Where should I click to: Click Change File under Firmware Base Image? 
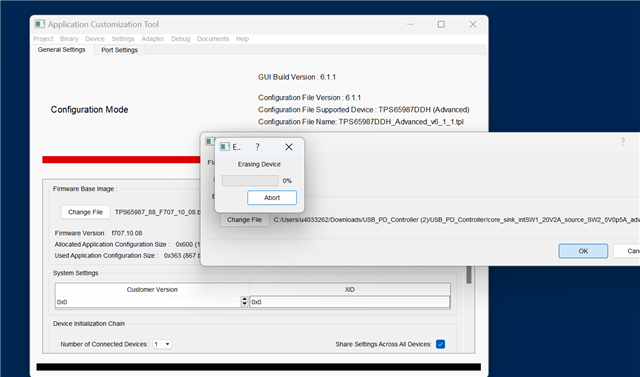(85, 212)
